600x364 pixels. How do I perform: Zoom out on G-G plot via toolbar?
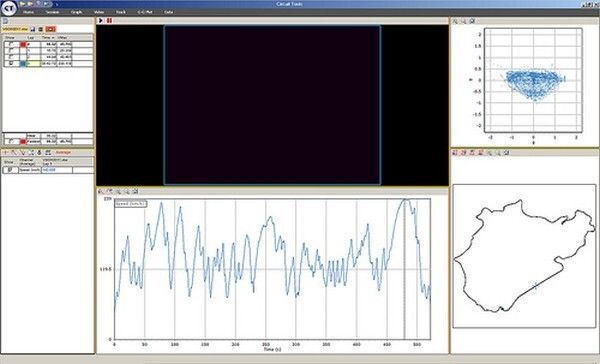pos(463,21)
